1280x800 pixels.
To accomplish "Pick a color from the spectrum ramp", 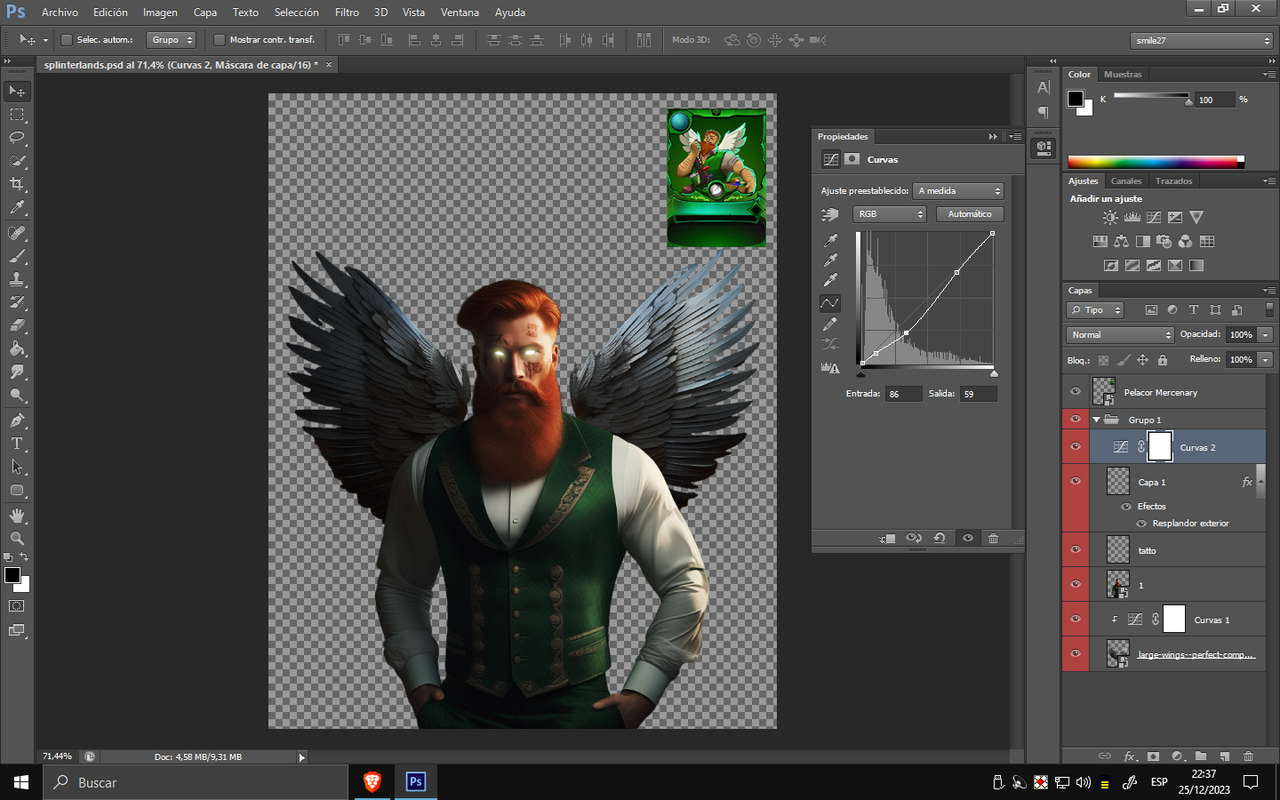I will pyautogui.click(x=1155, y=162).
